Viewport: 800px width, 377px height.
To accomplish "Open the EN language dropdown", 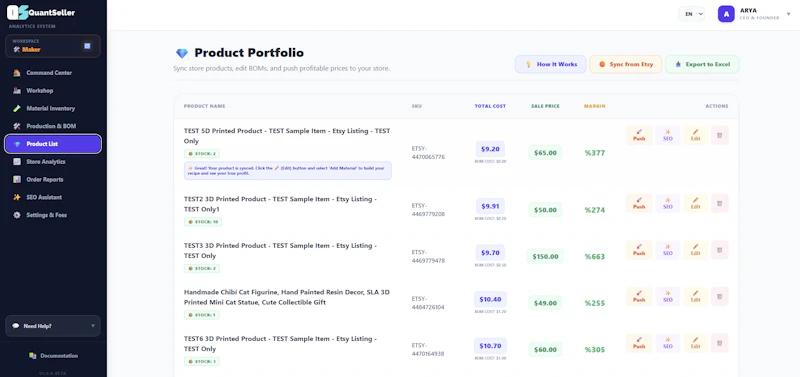I will point(691,14).
